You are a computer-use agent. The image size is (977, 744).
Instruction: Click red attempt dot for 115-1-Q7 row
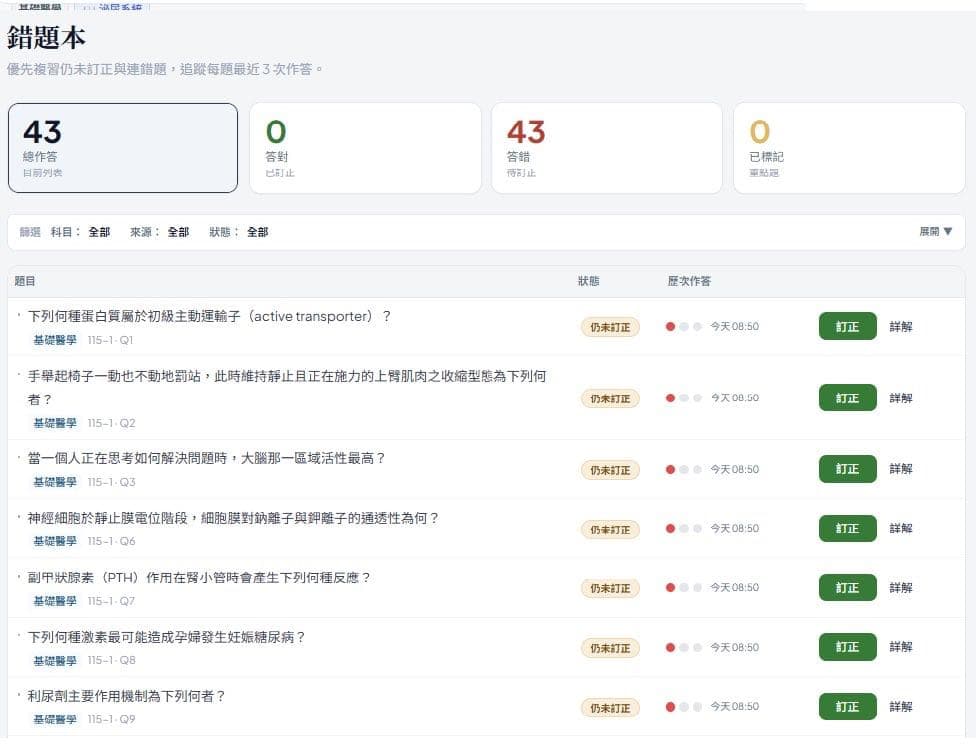pos(670,588)
